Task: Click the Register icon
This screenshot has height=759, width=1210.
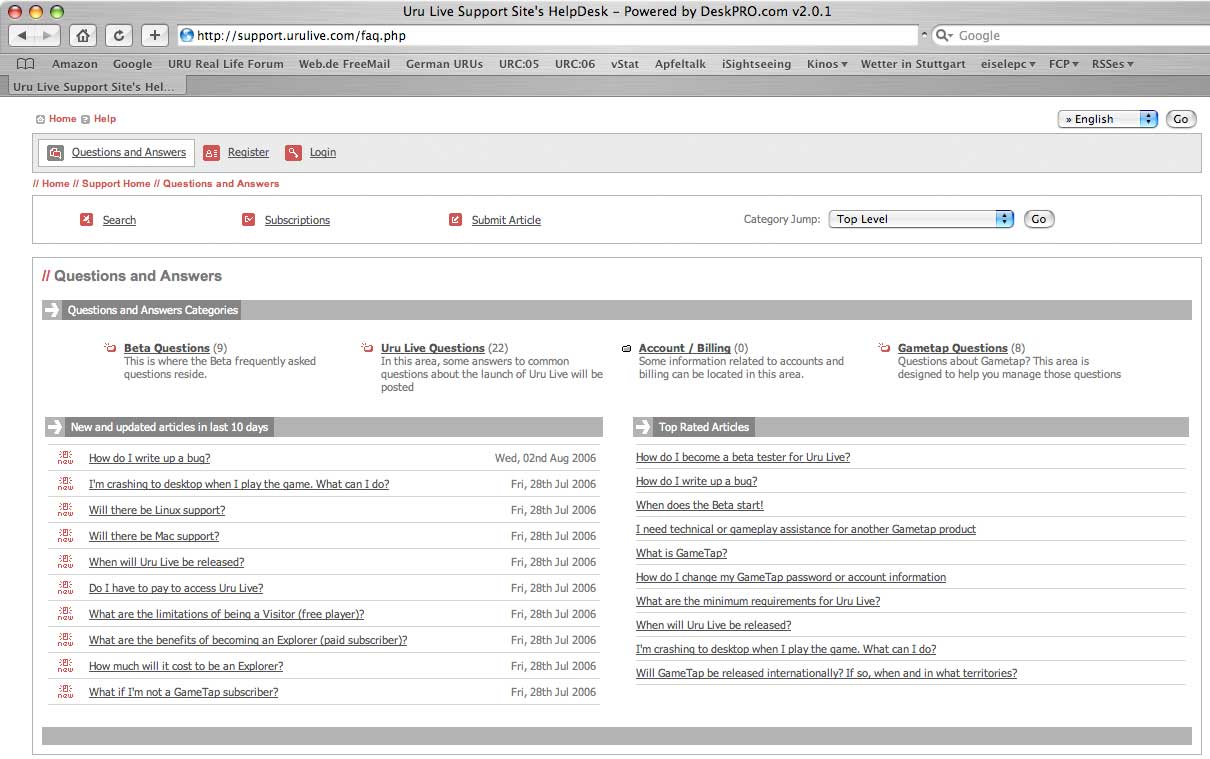Action: tap(211, 153)
